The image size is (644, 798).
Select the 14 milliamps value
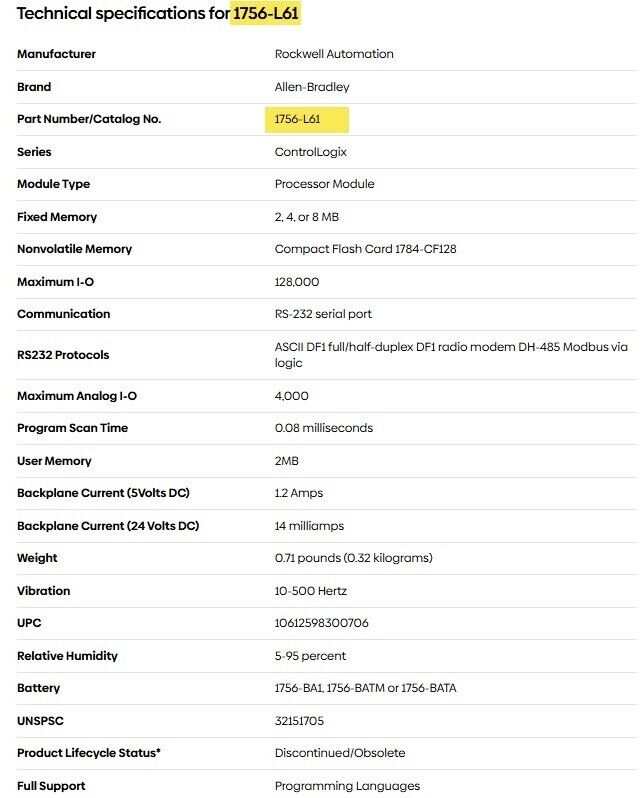pos(309,526)
